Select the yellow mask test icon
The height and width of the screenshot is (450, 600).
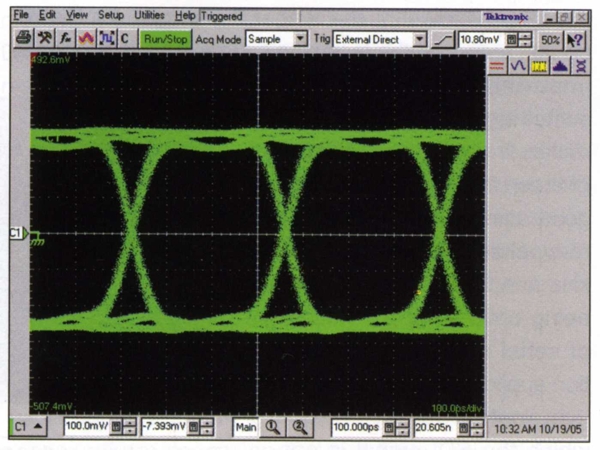click(x=539, y=66)
